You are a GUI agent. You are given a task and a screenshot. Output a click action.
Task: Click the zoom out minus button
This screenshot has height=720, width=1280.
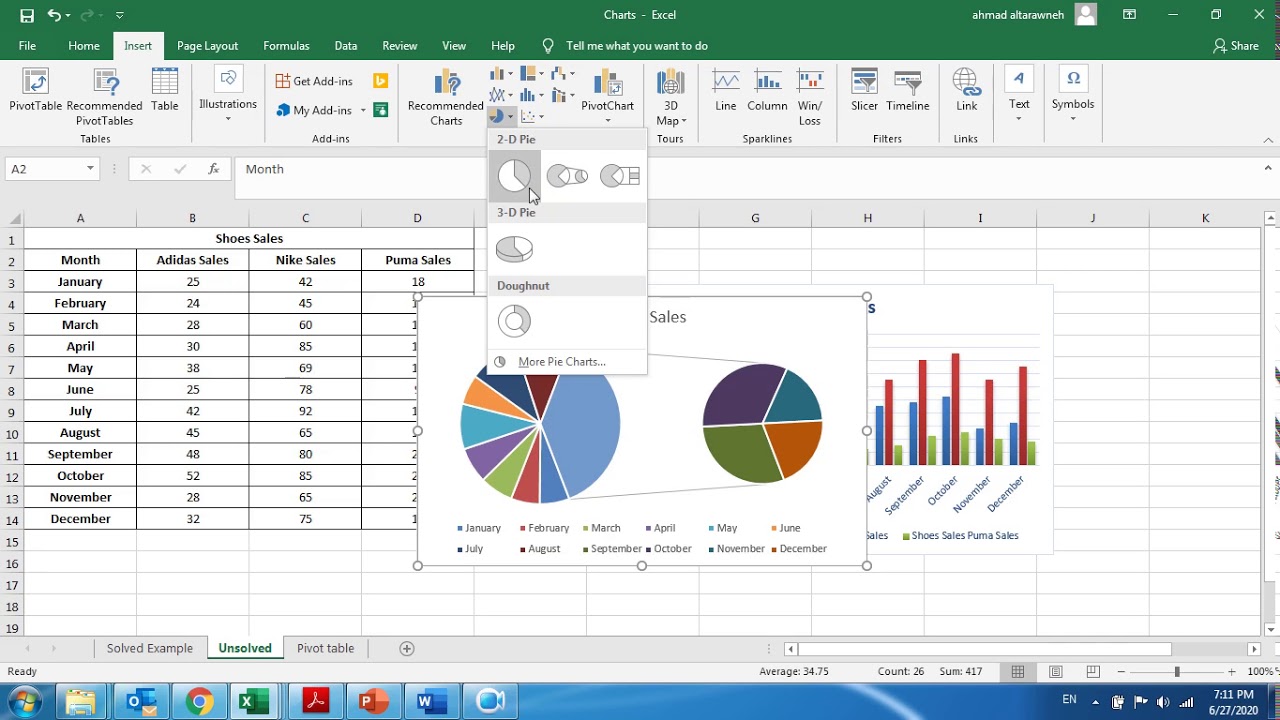point(1121,672)
